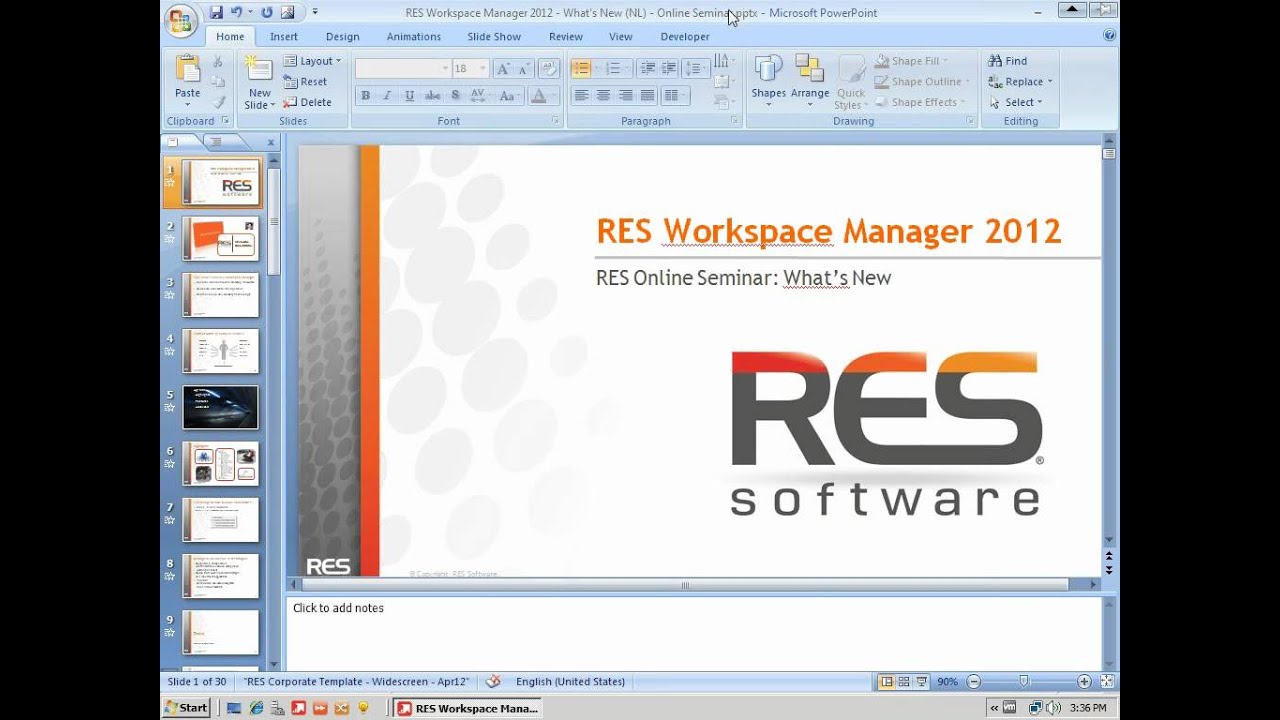Open the Layout dropdown

coord(312,61)
